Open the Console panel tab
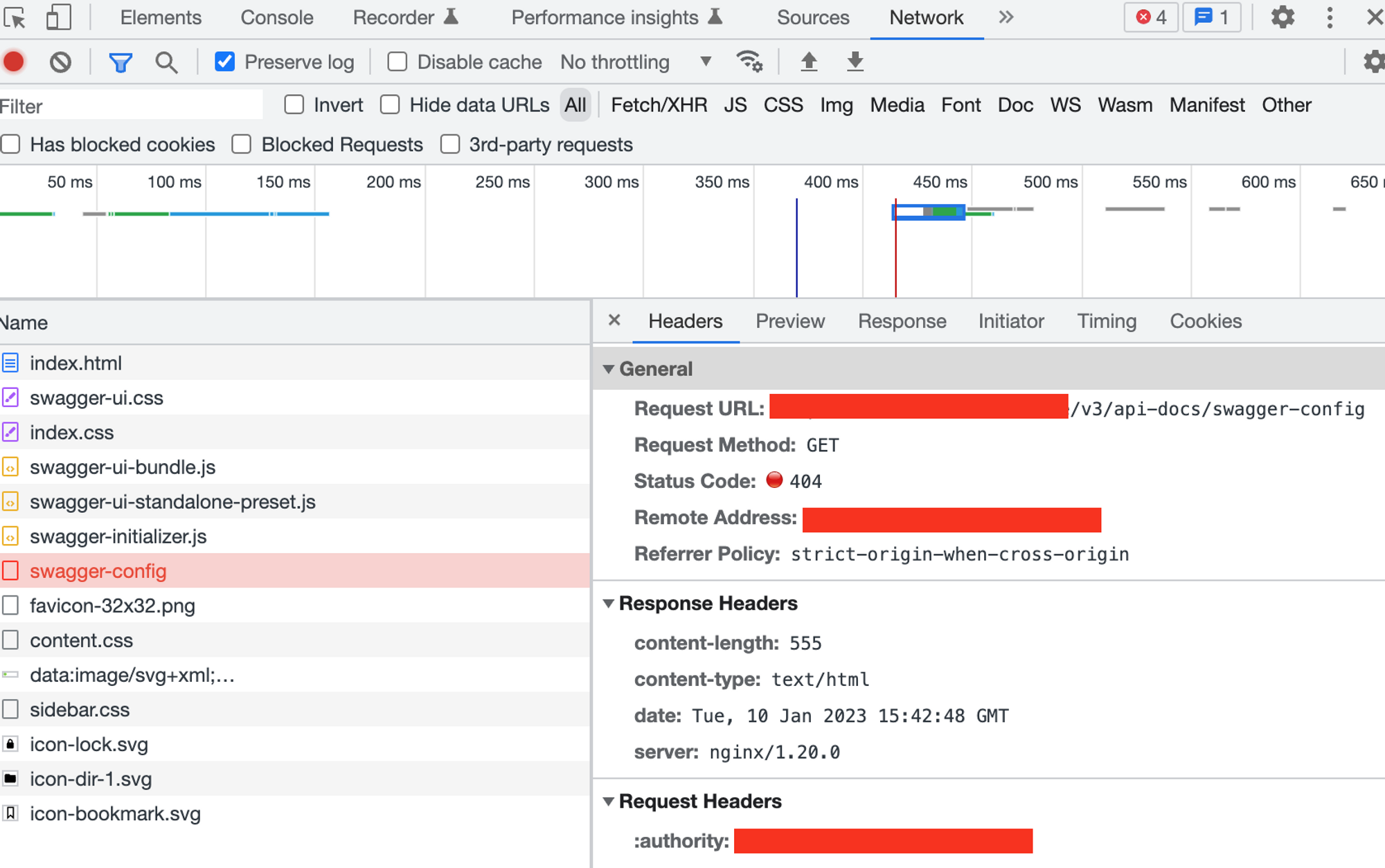The width and height of the screenshot is (1385, 868). [x=276, y=17]
